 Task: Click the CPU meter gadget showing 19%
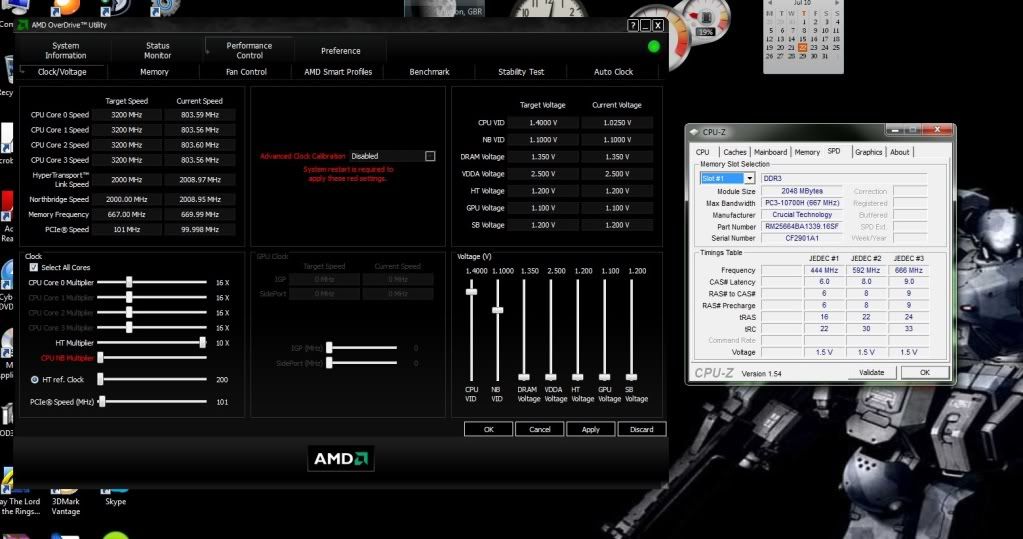pos(705,21)
